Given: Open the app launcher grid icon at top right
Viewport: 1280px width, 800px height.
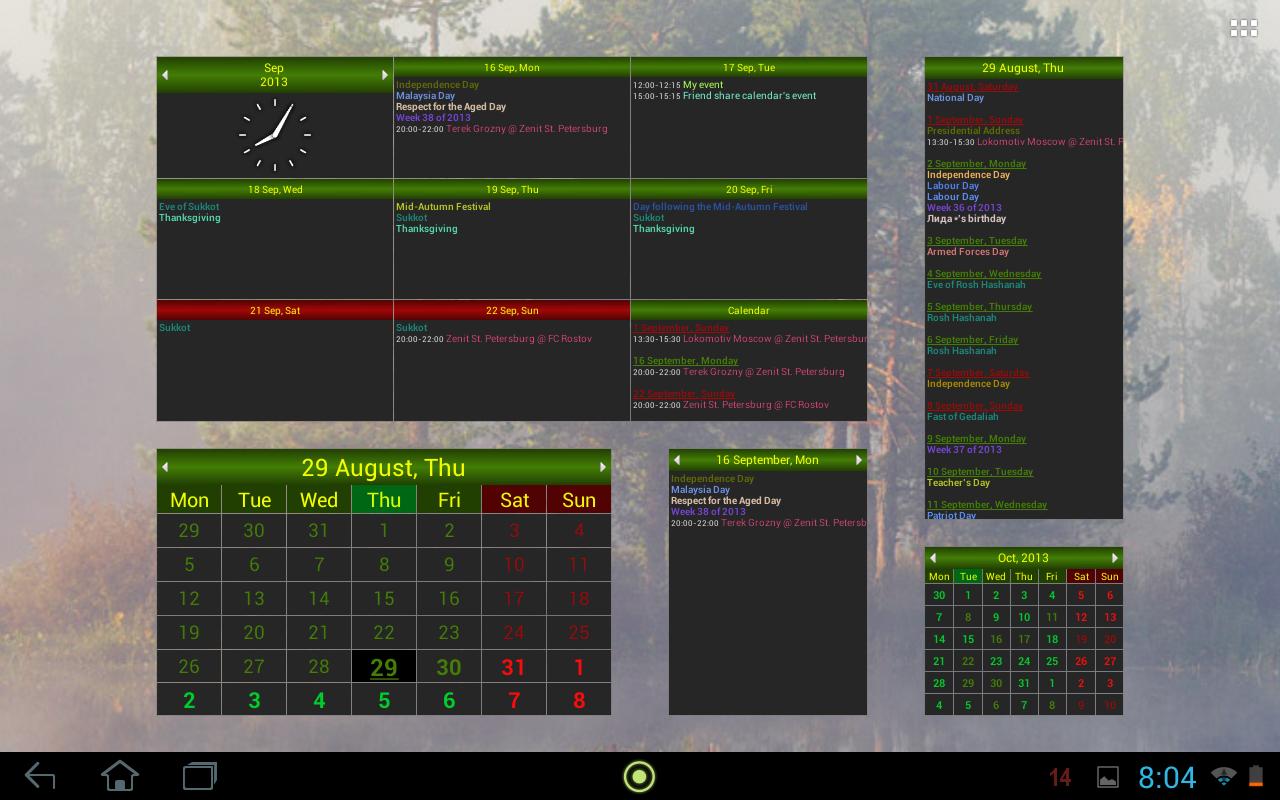Looking at the screenshot, I should (1243, 27).
